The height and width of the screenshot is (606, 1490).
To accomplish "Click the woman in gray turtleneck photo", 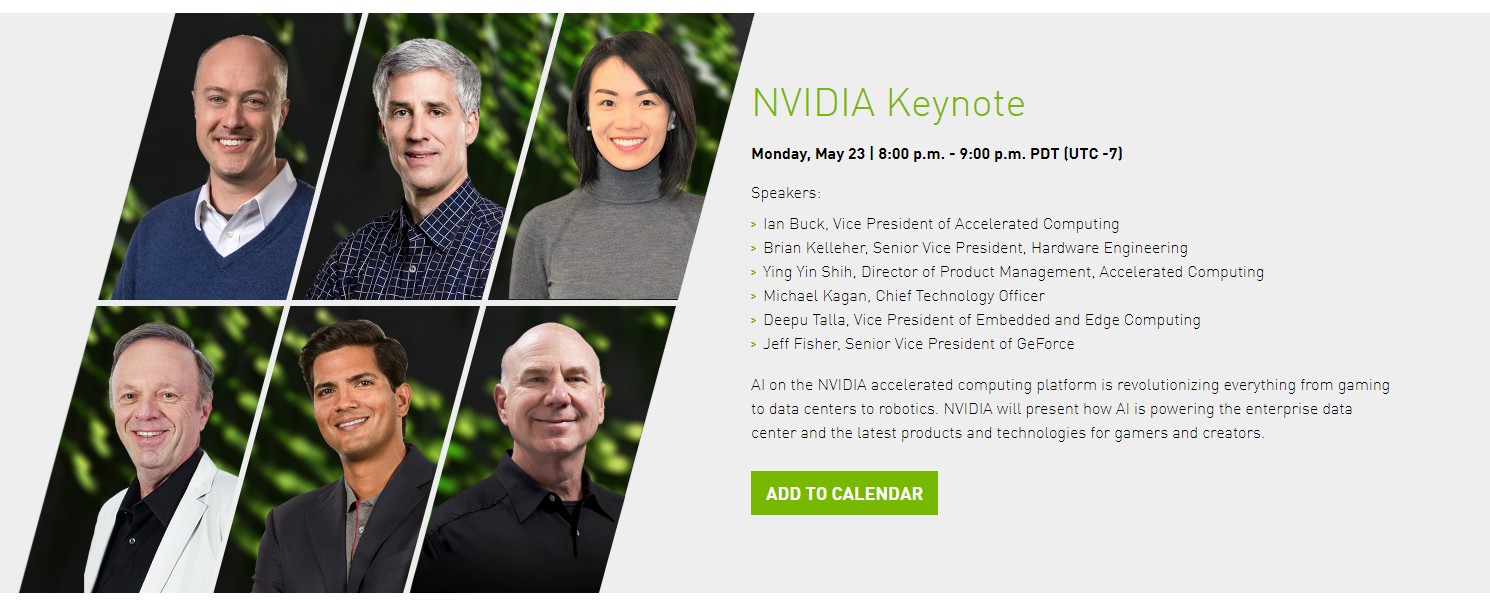I will pyautogui.click(x=622, y=157).
